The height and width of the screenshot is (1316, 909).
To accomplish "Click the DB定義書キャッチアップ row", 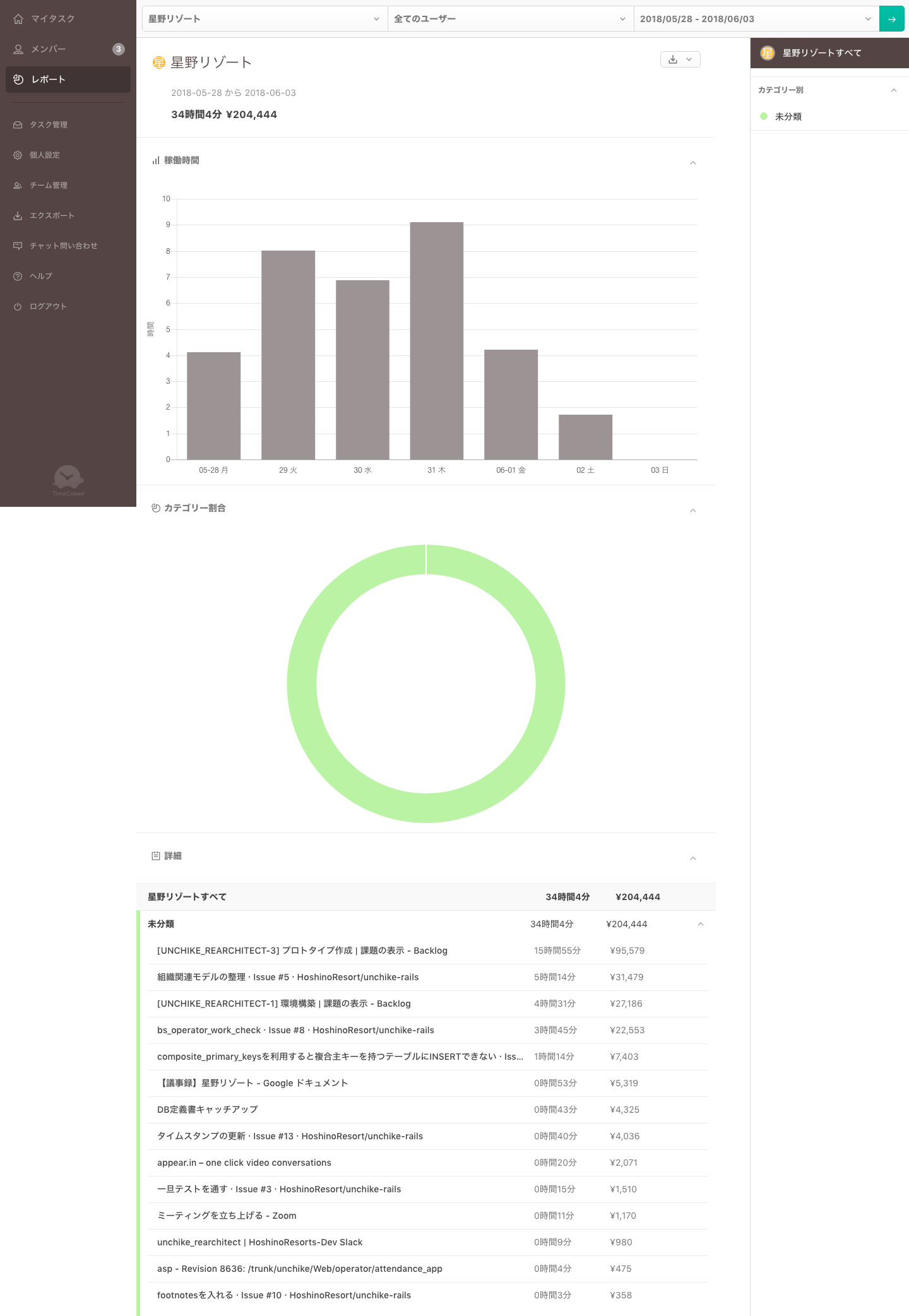I will [x=428, y=1110].
